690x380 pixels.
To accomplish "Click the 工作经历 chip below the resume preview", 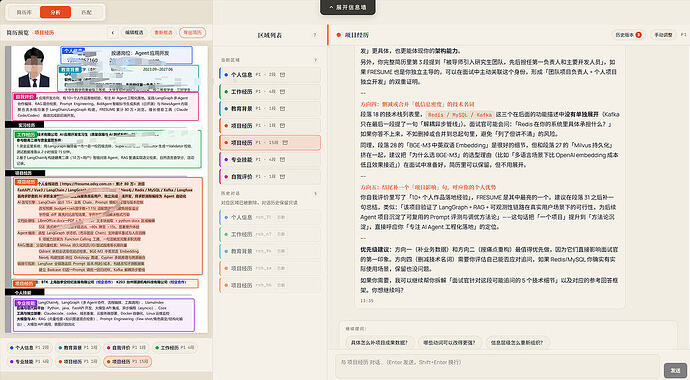I will 174,347.
